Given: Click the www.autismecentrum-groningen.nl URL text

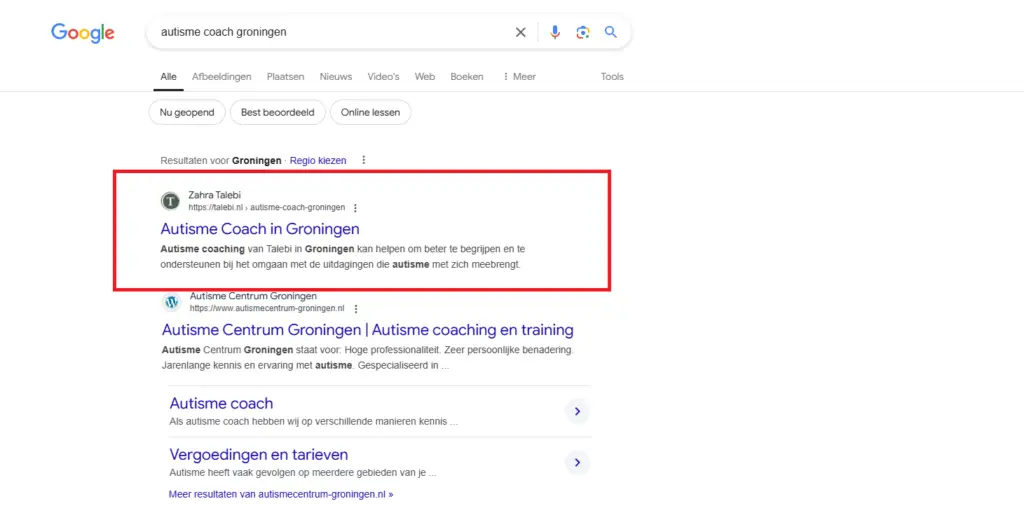Looking at the screenshot, I should pos(267,308).
